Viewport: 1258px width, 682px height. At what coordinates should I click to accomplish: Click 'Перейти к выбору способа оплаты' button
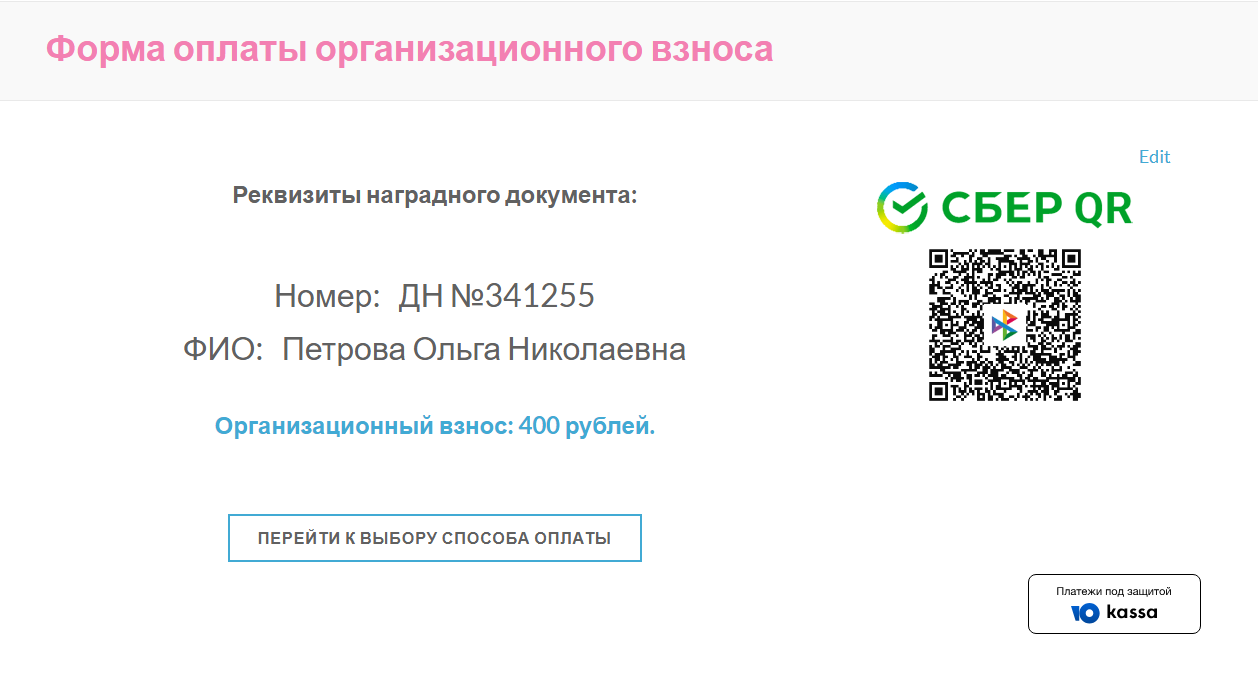click(x=435, y=538)
